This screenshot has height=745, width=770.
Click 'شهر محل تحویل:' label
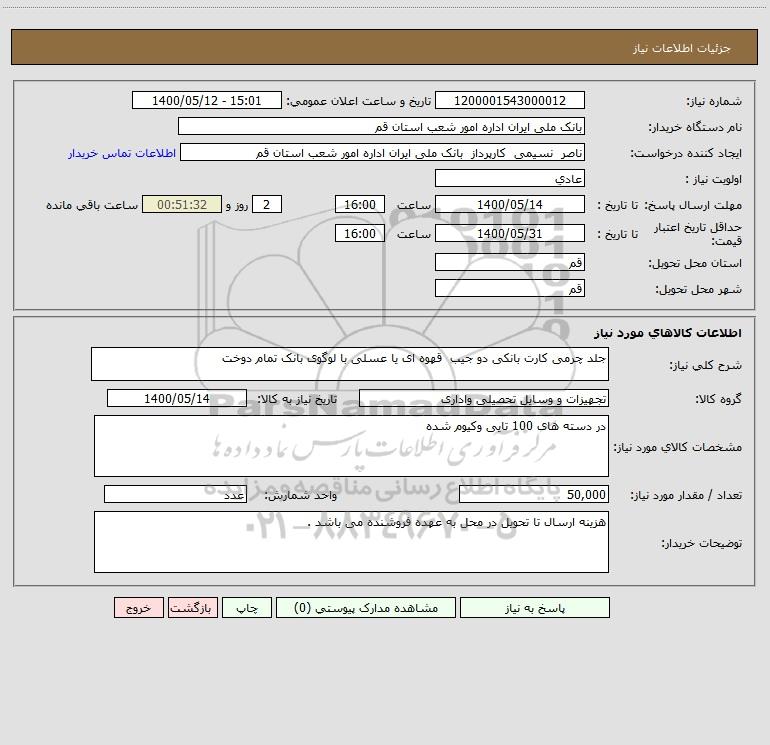[x=698, y=289]
